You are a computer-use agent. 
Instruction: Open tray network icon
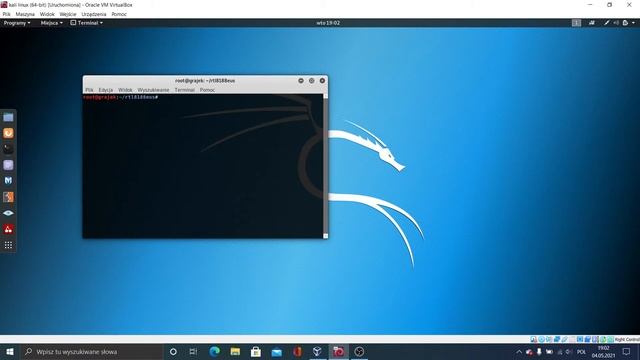(560, 352)
